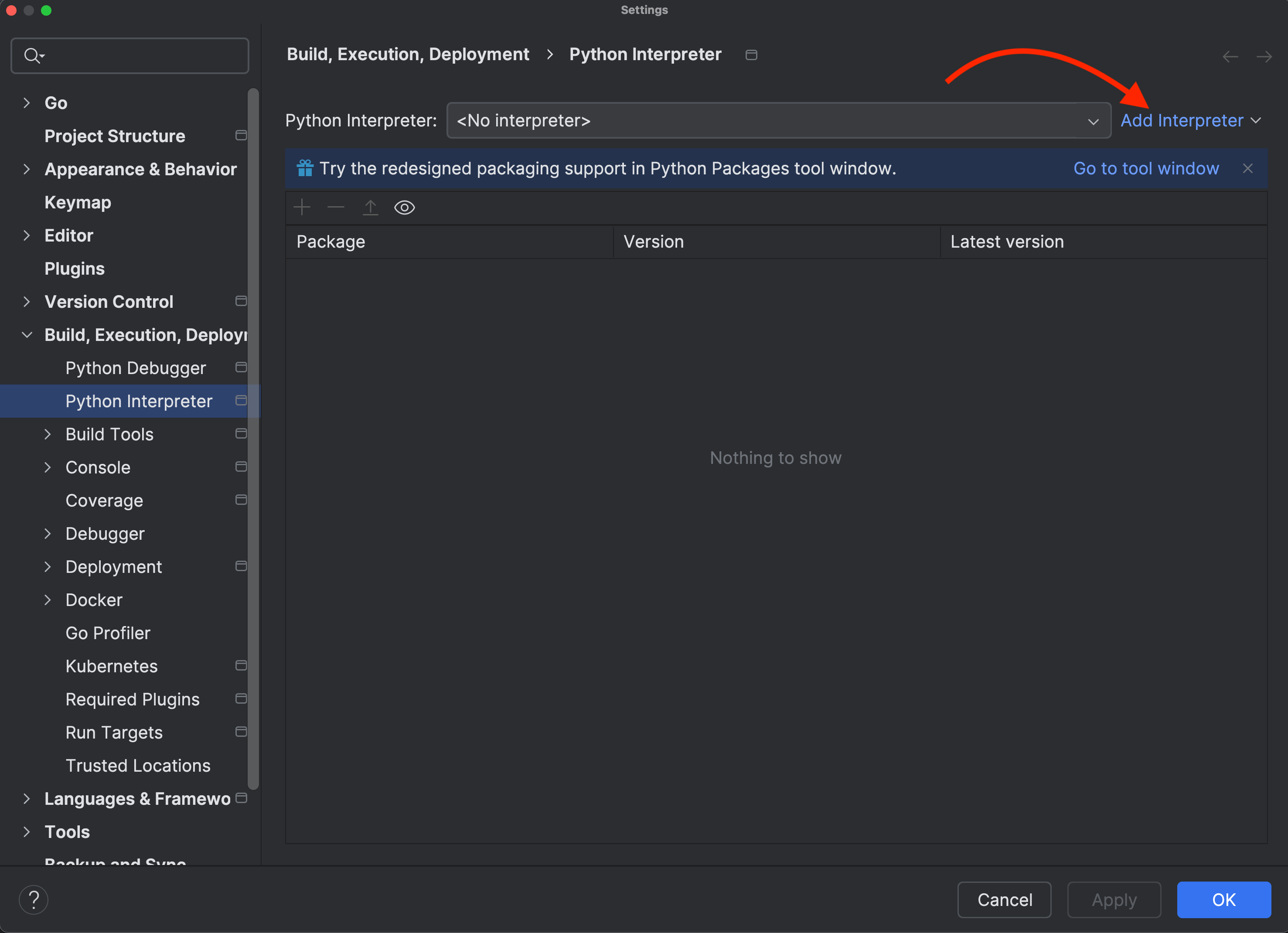Click the remove package minus icon

[336, 207]
